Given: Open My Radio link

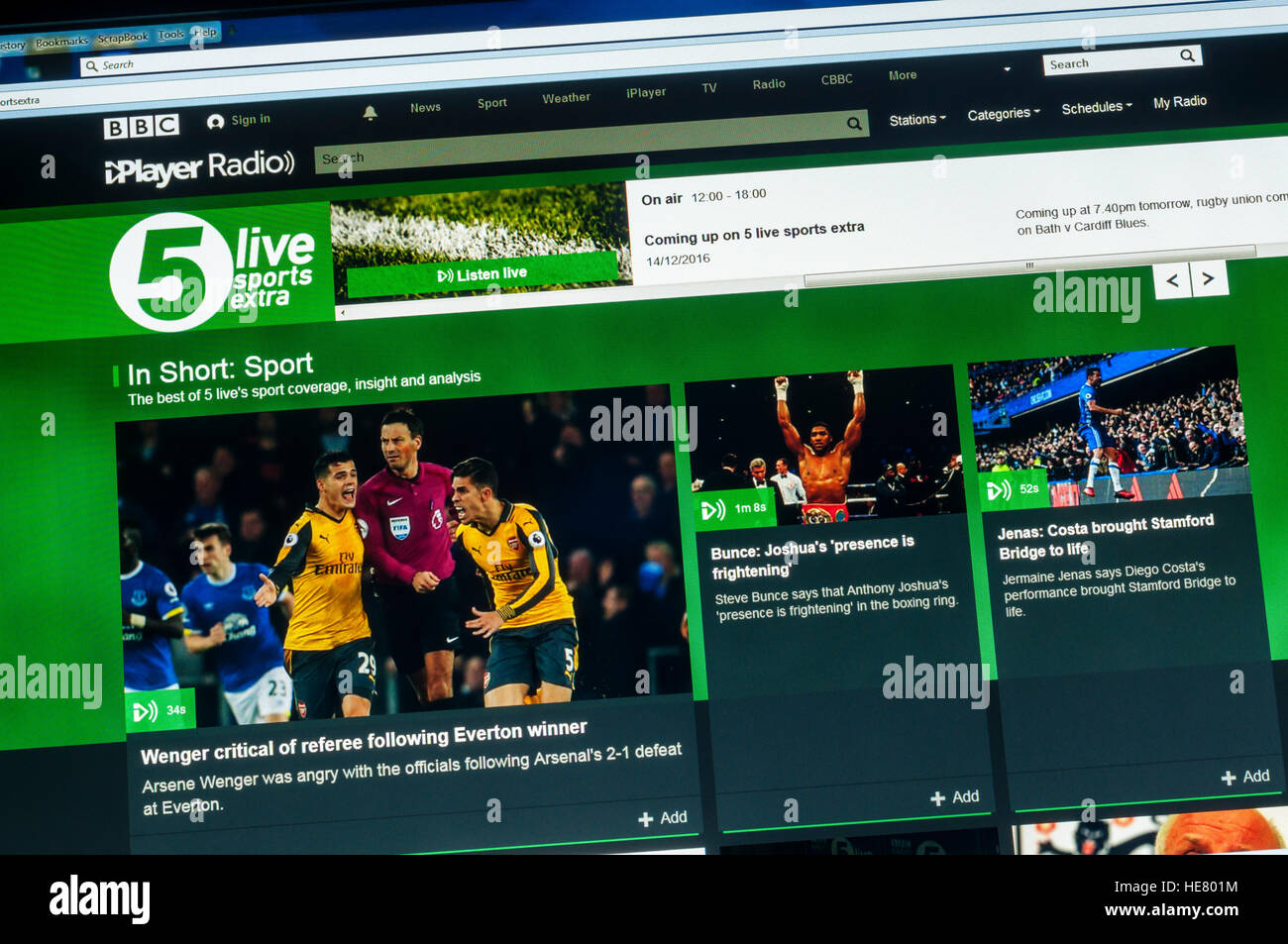Looking at the screenshot, I should pyautogui.click(x=1180, y=102).
